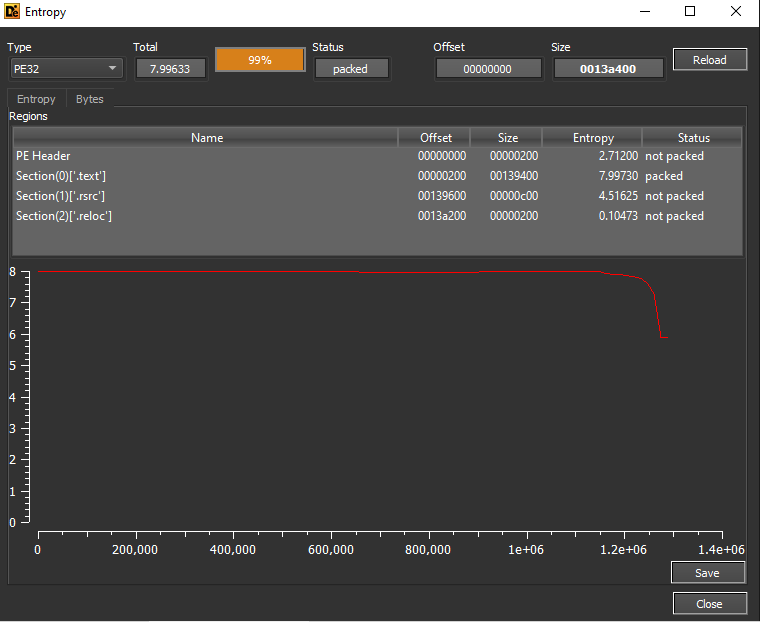
Task: Sort regions by the Status column header
Action: (693, 138)
